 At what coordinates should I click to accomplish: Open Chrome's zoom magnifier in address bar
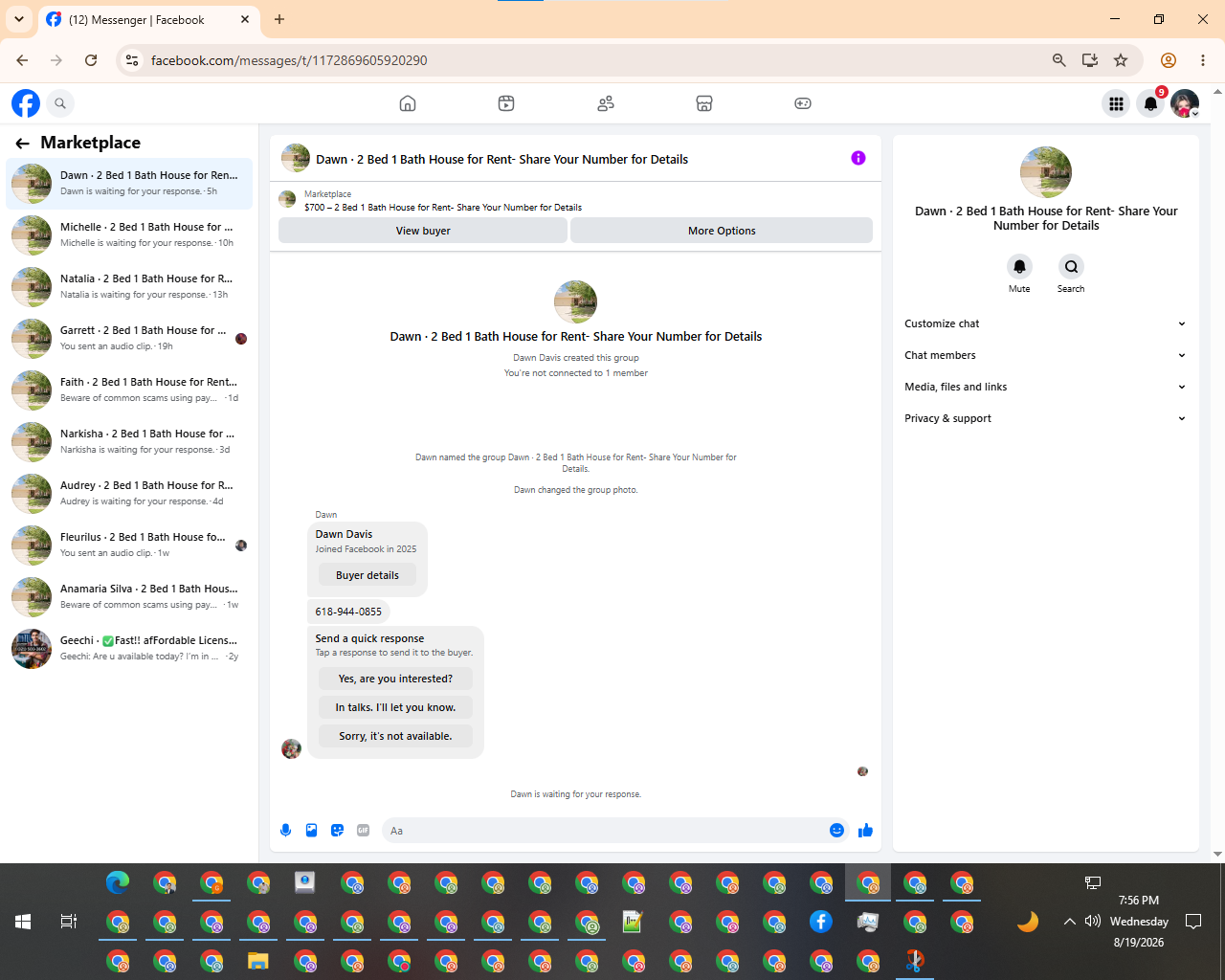(x=1059, y=60)
